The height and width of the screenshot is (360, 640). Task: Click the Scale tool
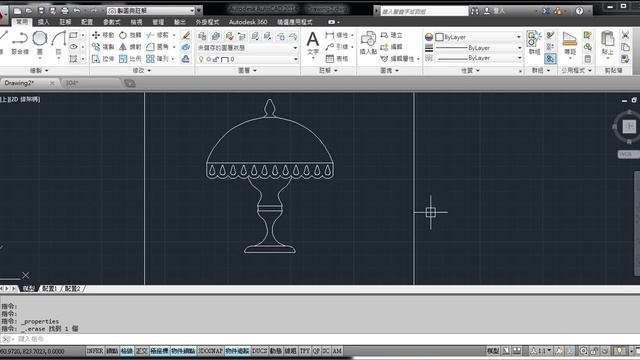pos(130,59)
